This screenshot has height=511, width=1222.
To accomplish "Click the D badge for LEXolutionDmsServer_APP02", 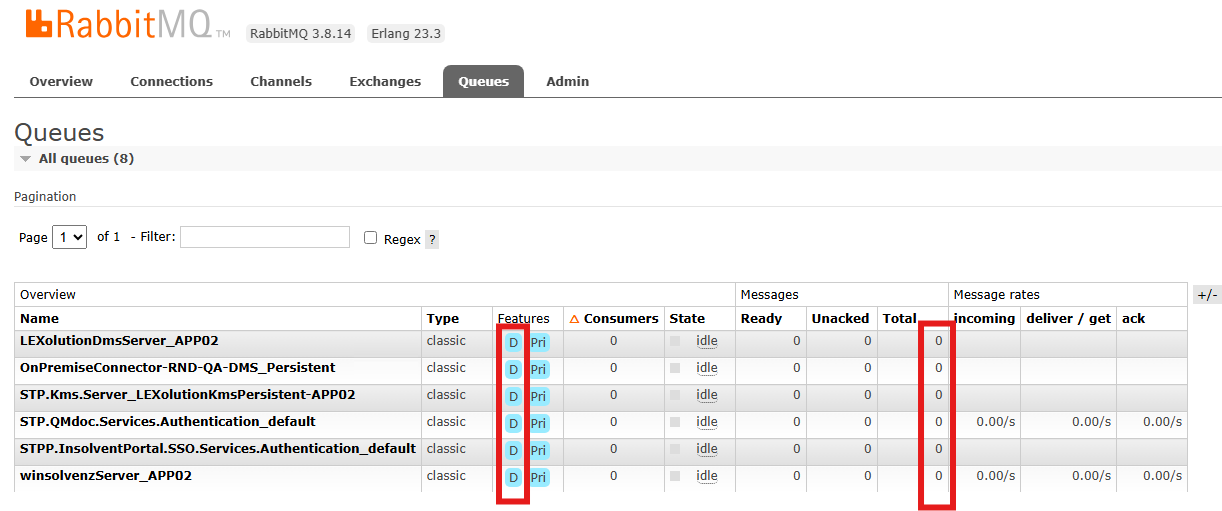I will coord(513,342).
